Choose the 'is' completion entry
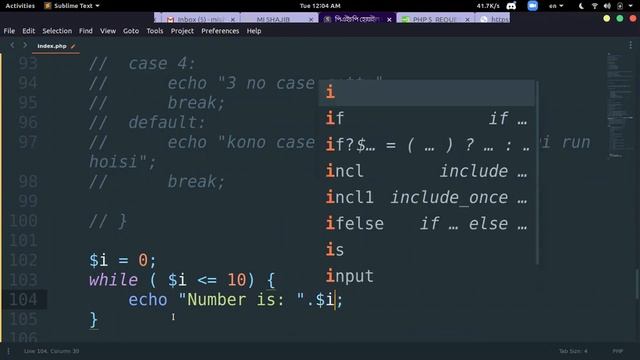 click(x=427, y=250)
